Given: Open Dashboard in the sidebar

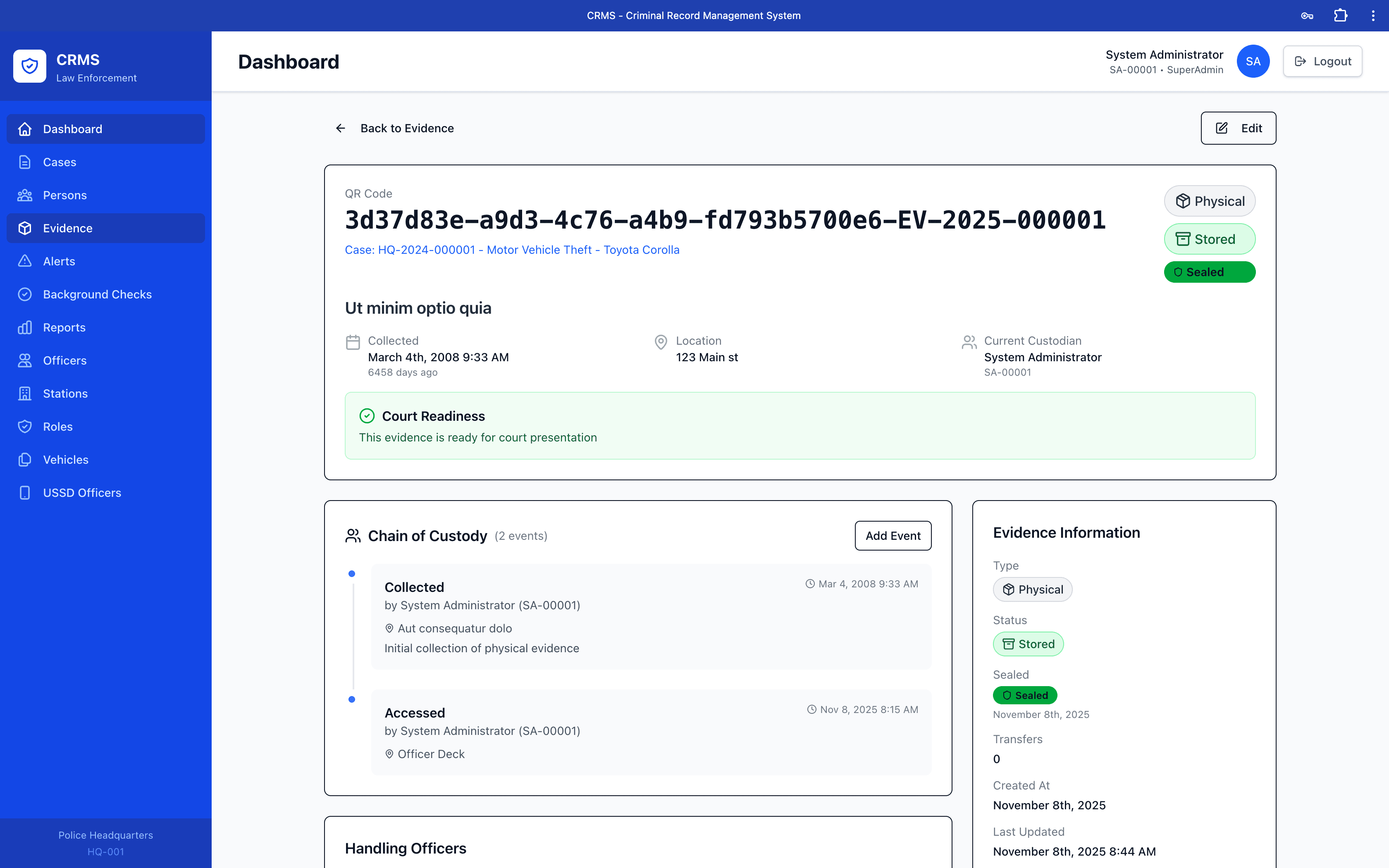Looking at the screenshot, I should coord(105,129).
